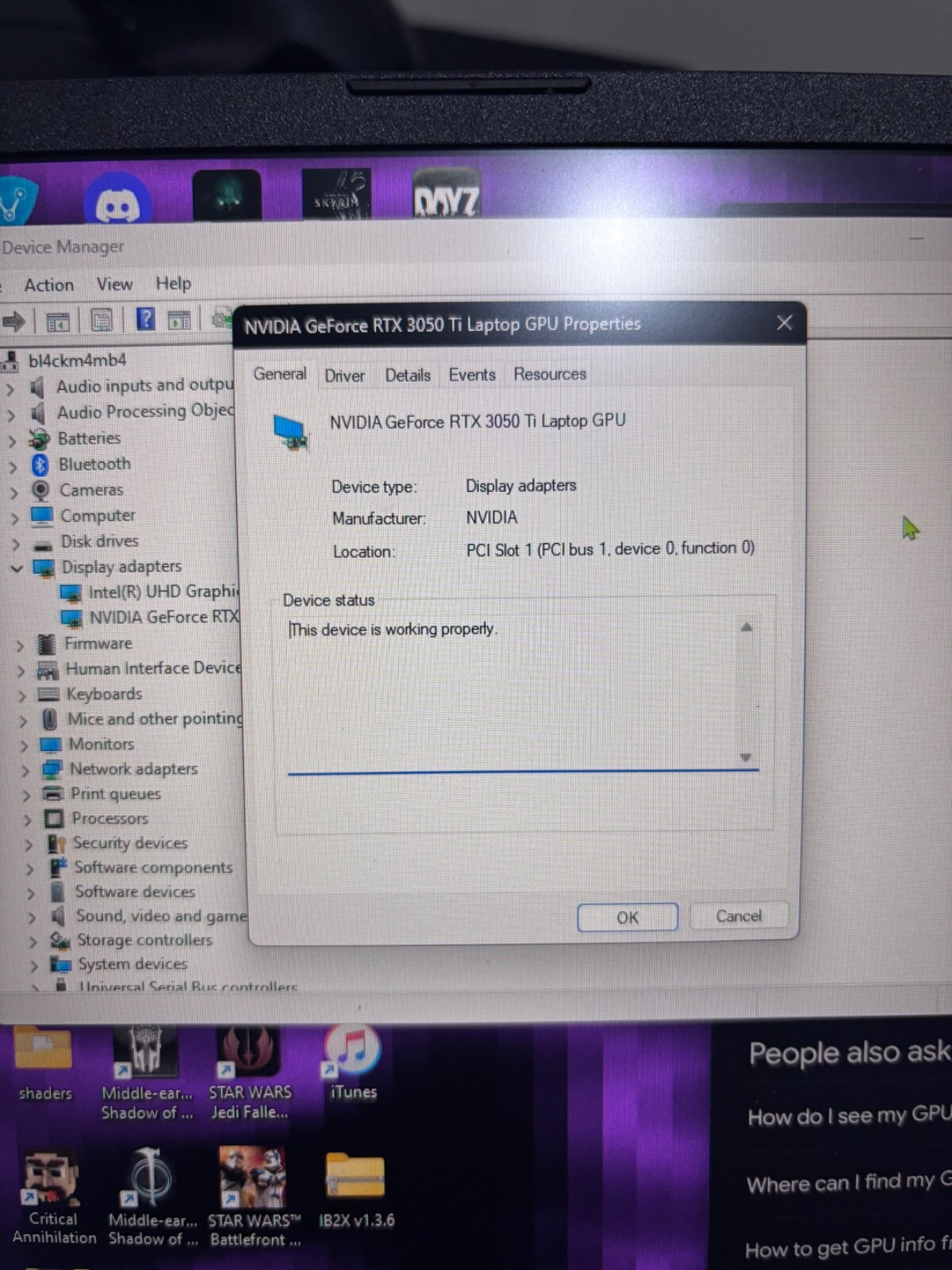
Task: Expand the Network adapters node
Action: [x=25, y=770]
